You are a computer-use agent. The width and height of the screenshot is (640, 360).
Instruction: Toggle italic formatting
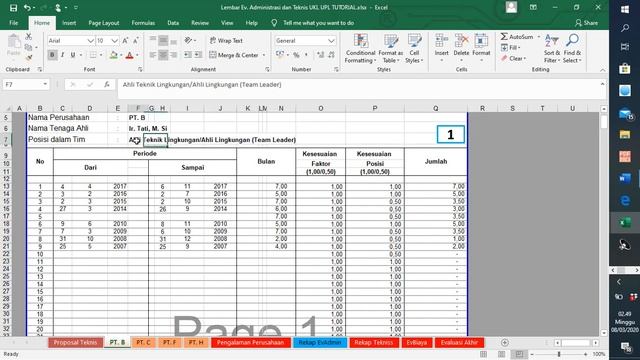tap(62, 55)
